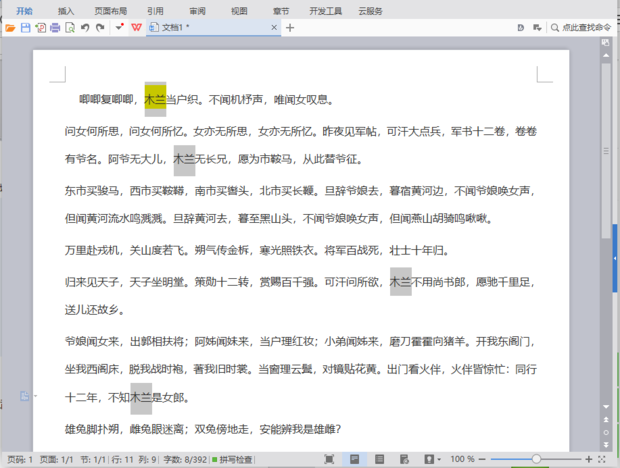The width and height of the screenshot is (620, 468).
Task: Click the 节: 1/1 status entry
Action: point(93,459)
